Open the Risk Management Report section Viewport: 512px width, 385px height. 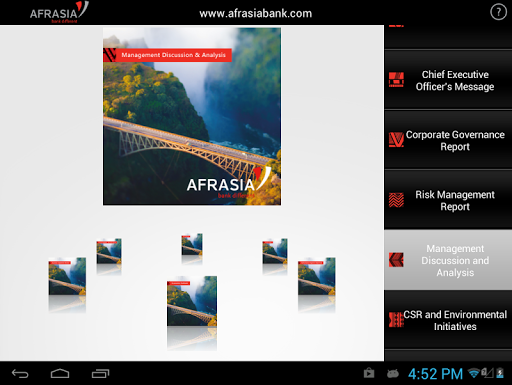[448, 200]
